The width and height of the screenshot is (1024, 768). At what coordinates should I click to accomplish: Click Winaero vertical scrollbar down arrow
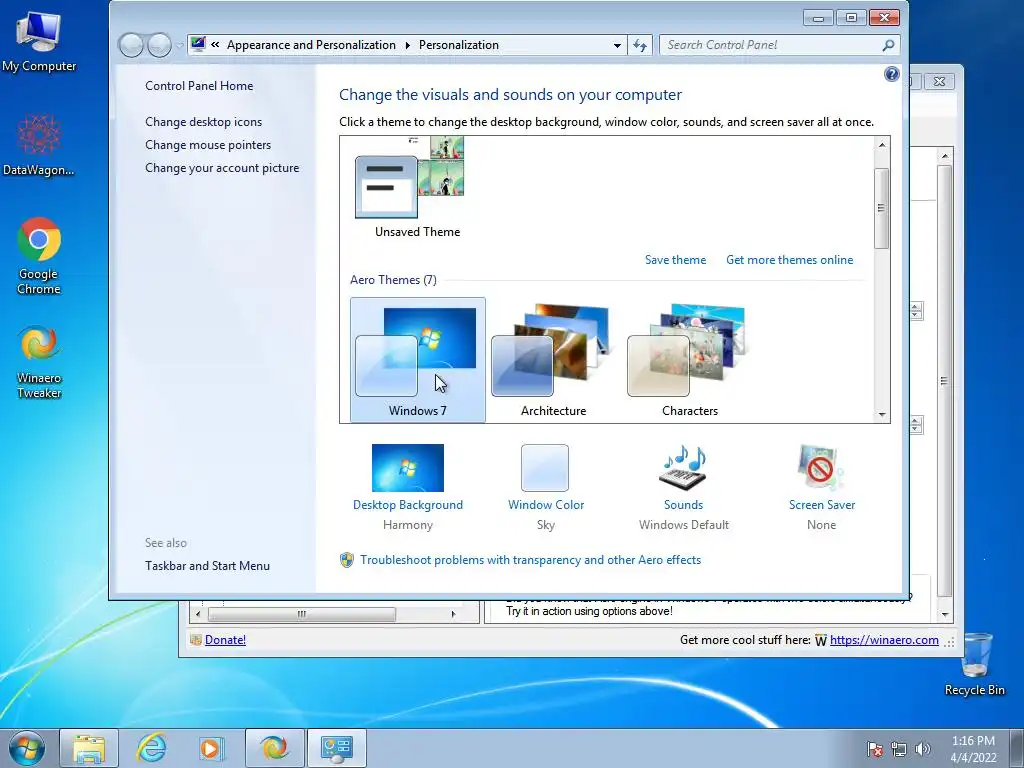944,615
